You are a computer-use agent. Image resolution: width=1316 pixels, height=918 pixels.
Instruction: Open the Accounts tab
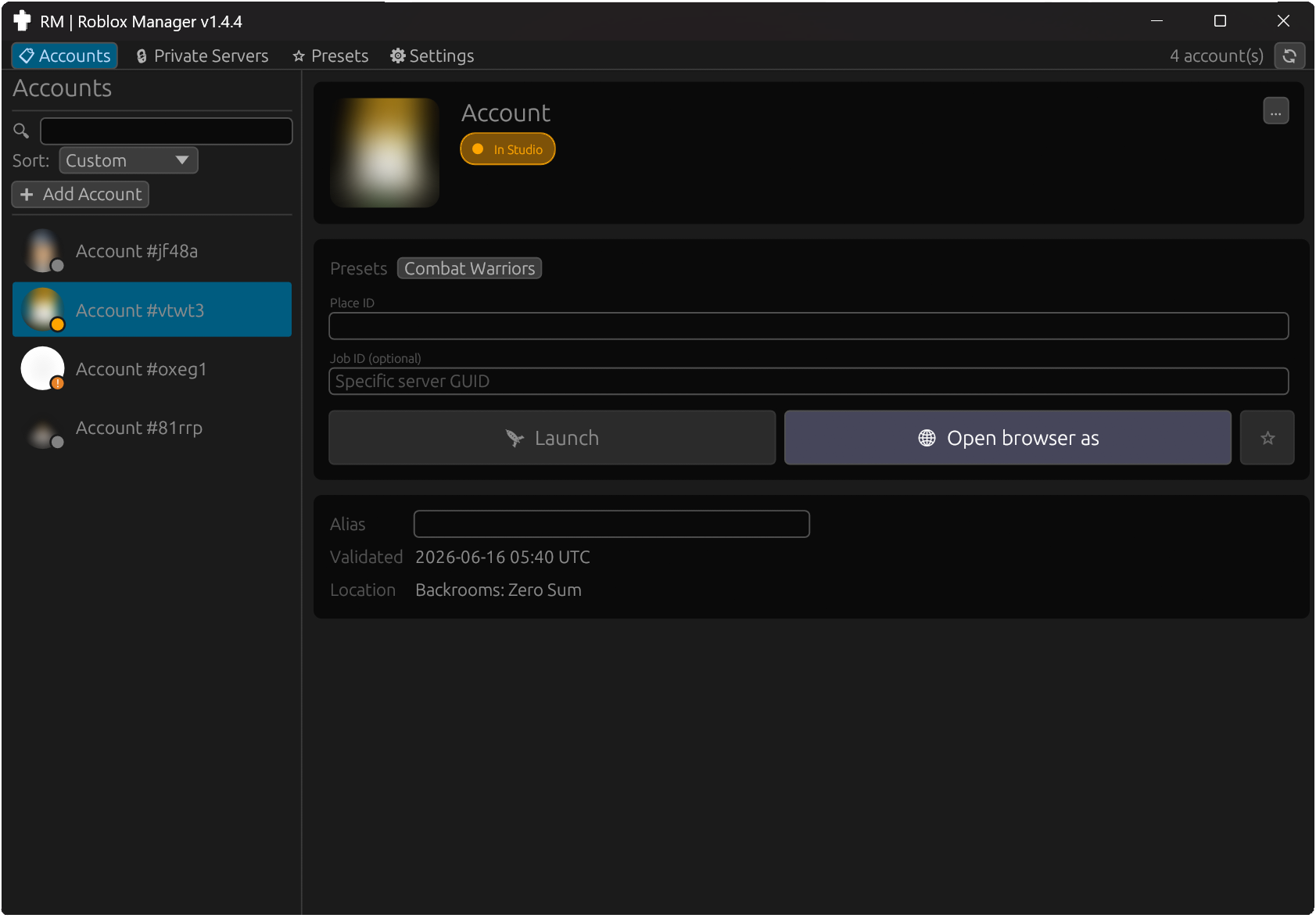(x=65, y=56)
